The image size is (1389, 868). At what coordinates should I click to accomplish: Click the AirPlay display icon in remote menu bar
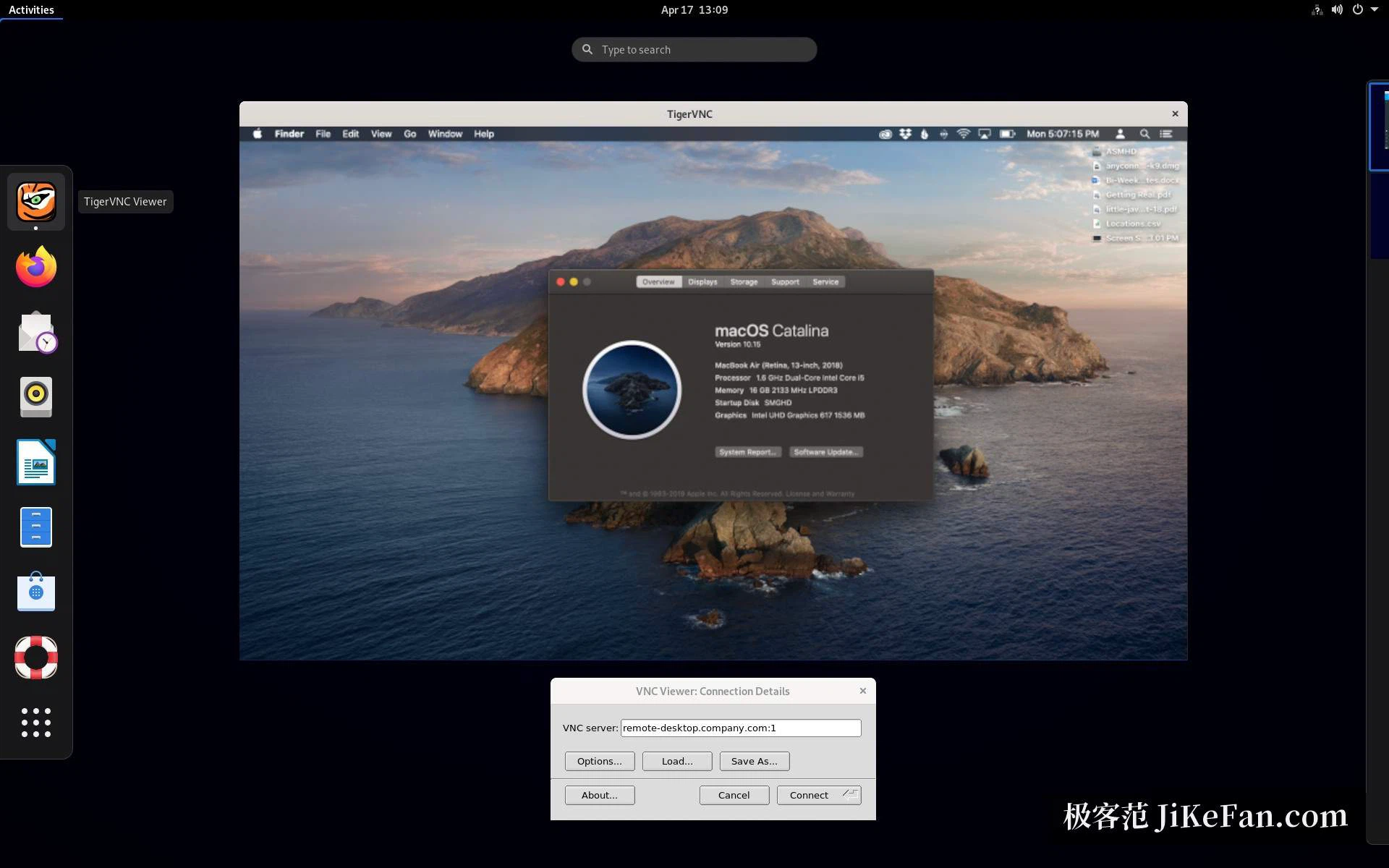pos(984,134)
